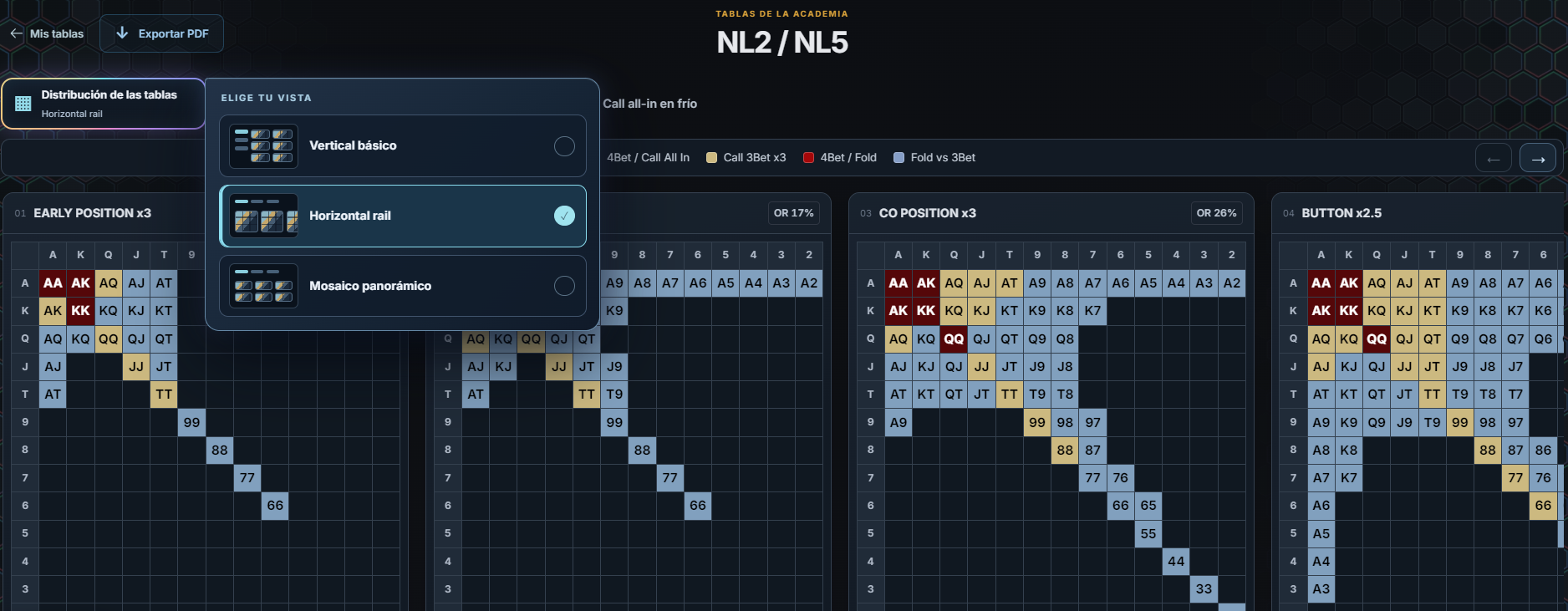The image size is (1568, 611).
Task: Click the KK cell in EARLY POSITION table
Action: (x=80, y=310)
